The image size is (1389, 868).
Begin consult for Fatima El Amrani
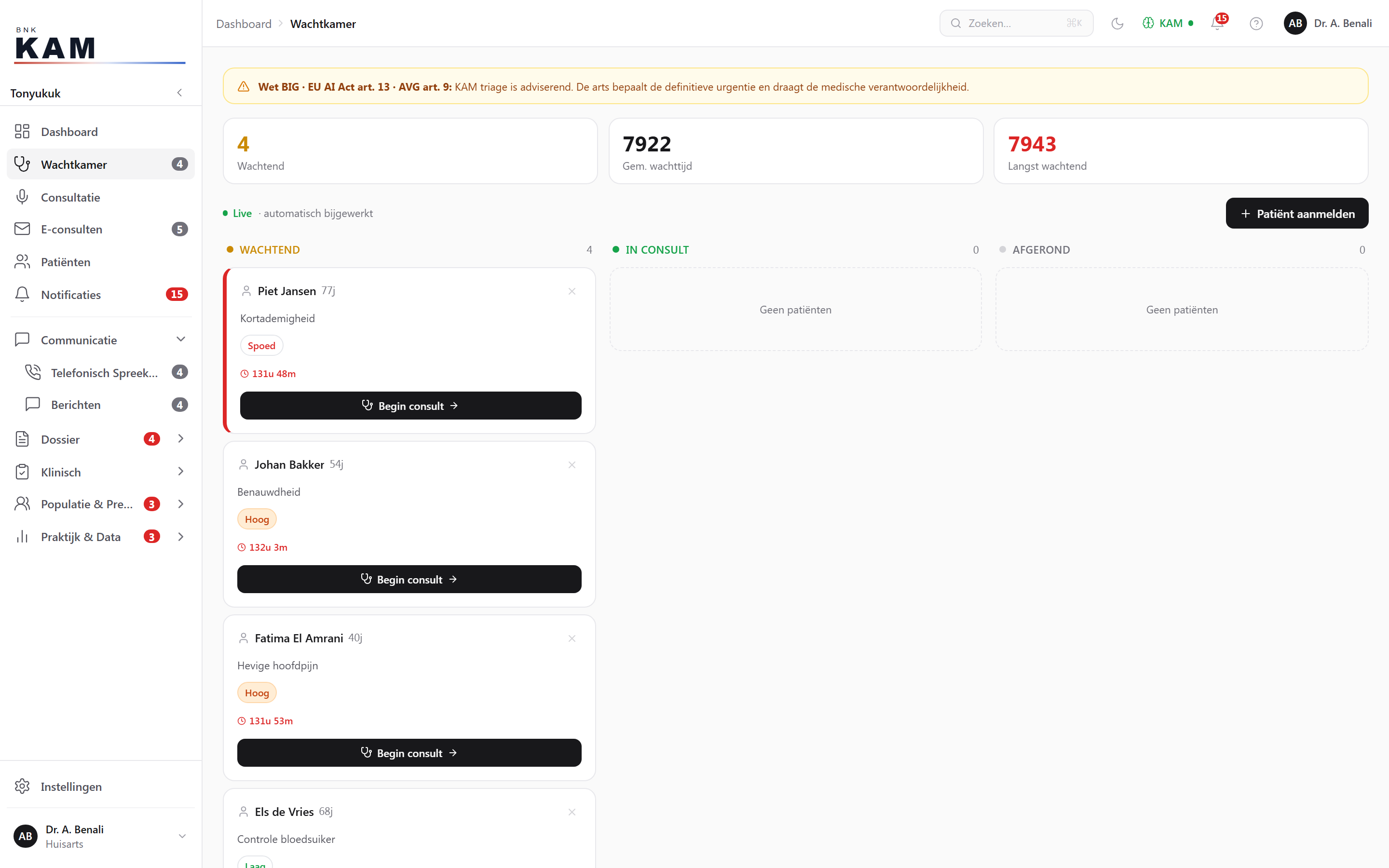(x=409, y=753)
